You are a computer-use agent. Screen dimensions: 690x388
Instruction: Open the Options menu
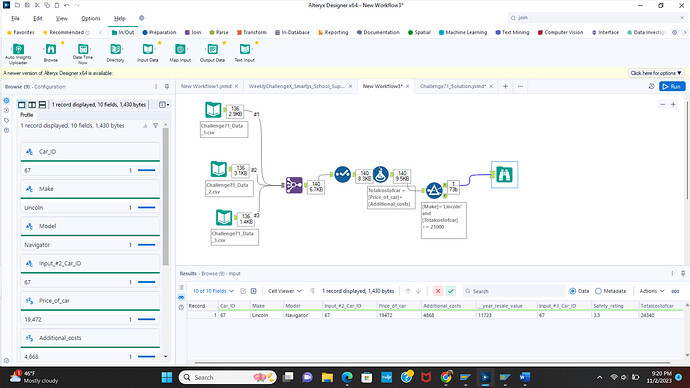[x=91, y=18]
